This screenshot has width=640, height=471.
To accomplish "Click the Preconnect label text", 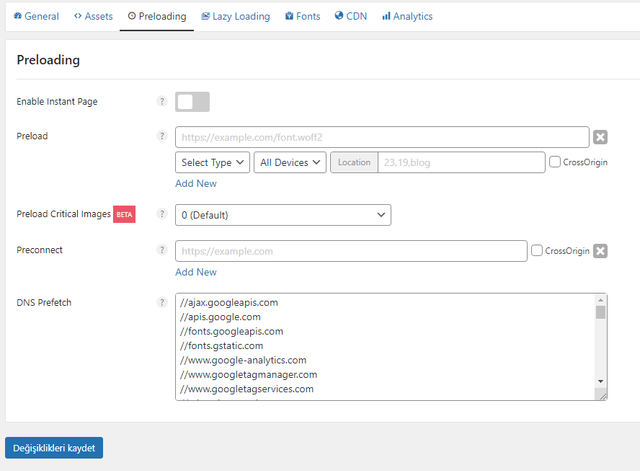I will [40, 250].
